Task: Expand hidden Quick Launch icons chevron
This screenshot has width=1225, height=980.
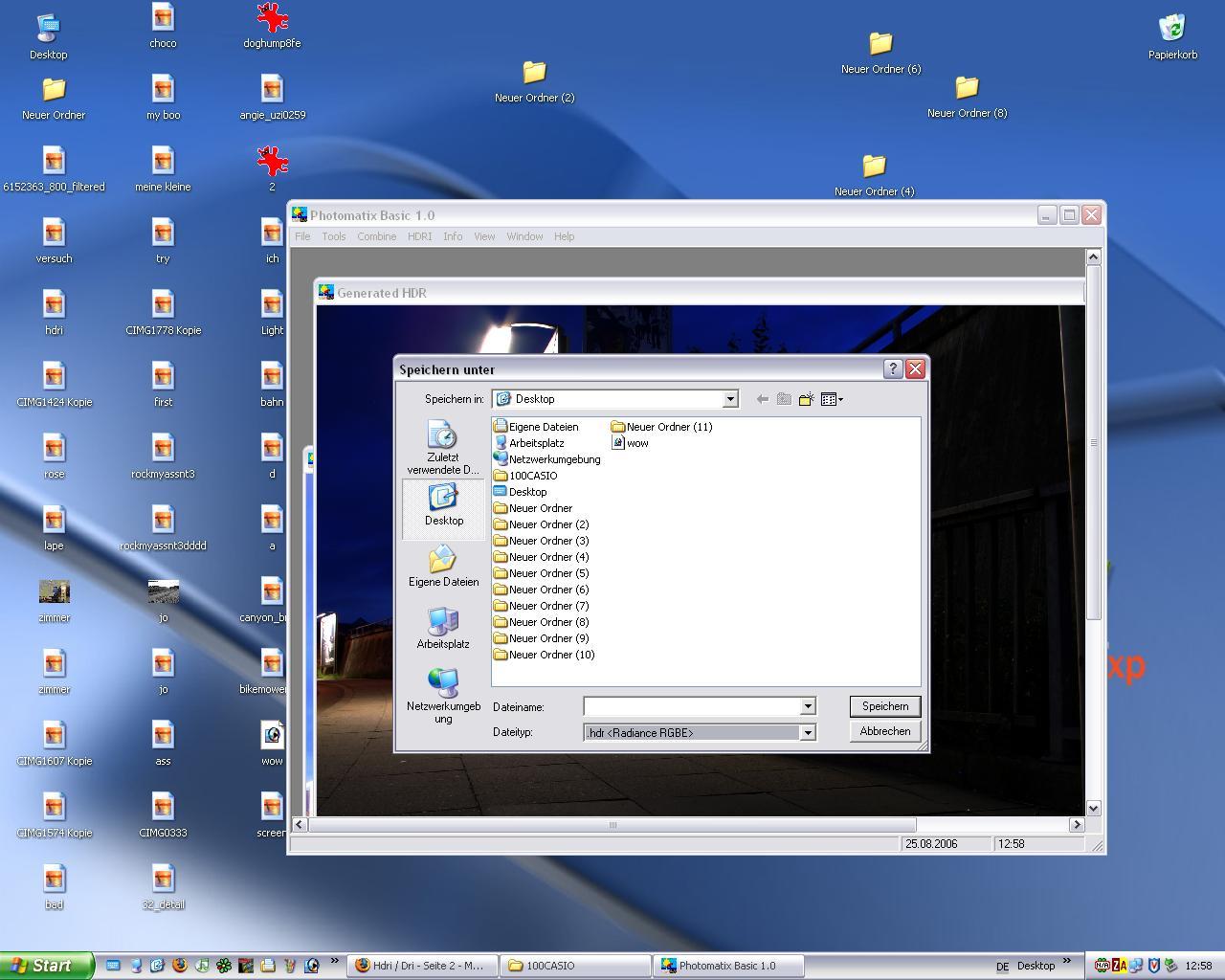Action: [335, 962]
